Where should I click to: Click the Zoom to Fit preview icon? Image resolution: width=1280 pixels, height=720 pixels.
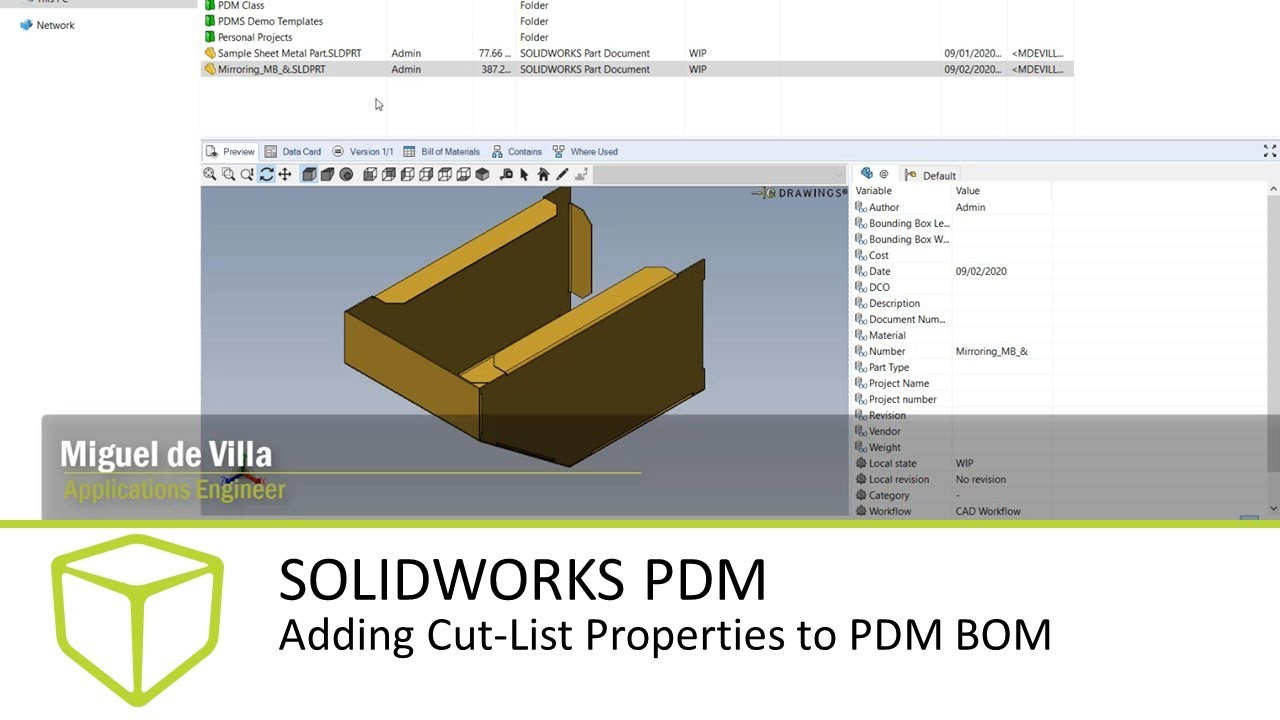[209, 174]
